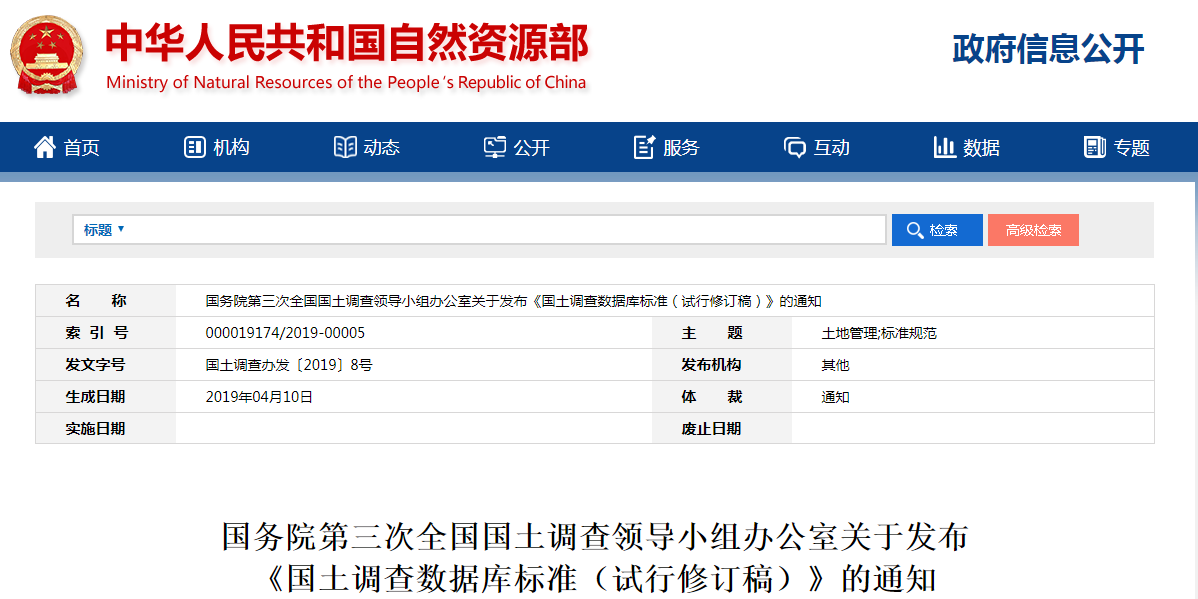This screenshot has height=599, width=1198.
Task: Click the 实施日期 row label
Action: tap(96, 429)
